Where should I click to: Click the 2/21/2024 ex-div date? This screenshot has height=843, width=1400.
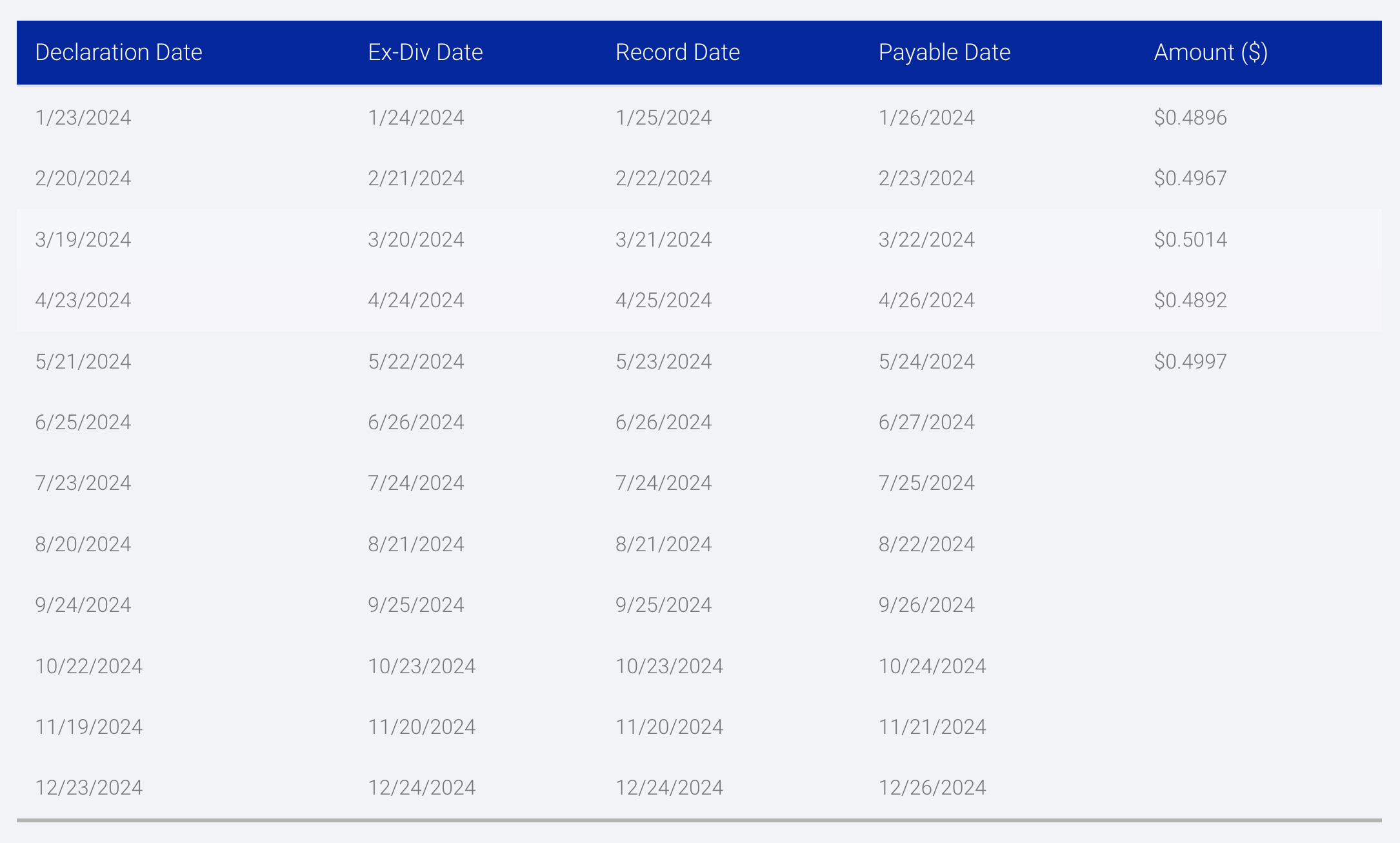[x=416, y=178]
